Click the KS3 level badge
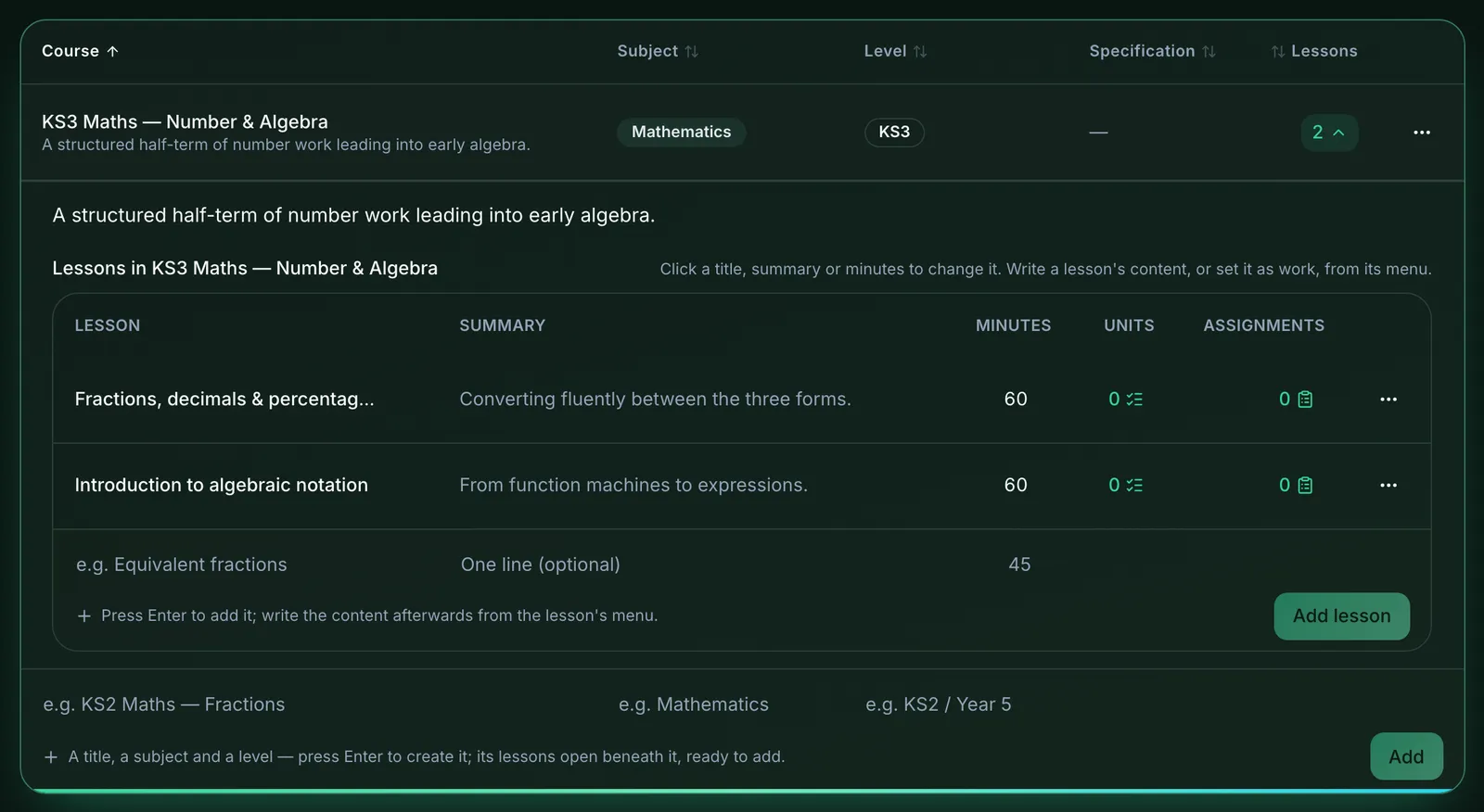The height and width of the screenshot is (812, 1484). (x=894, y=133)
